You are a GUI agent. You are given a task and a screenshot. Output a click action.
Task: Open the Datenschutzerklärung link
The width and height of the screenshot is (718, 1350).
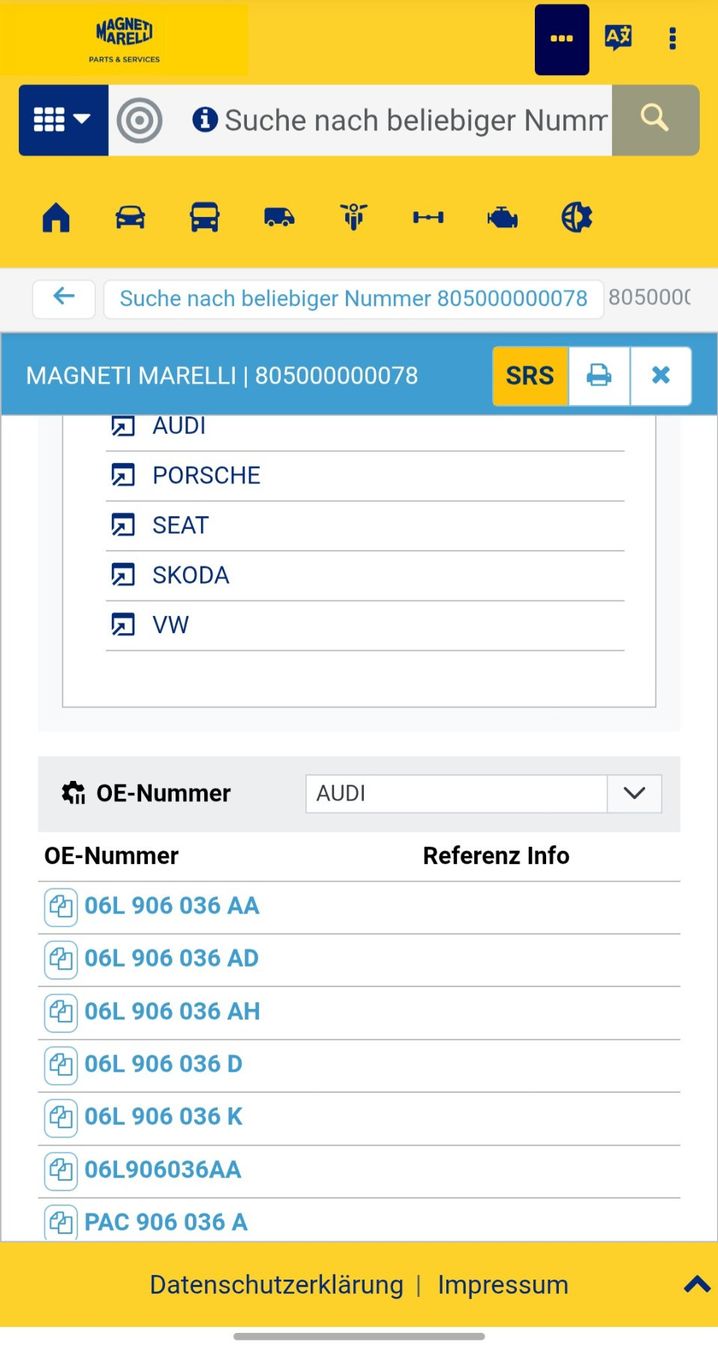coord(277,1285)
